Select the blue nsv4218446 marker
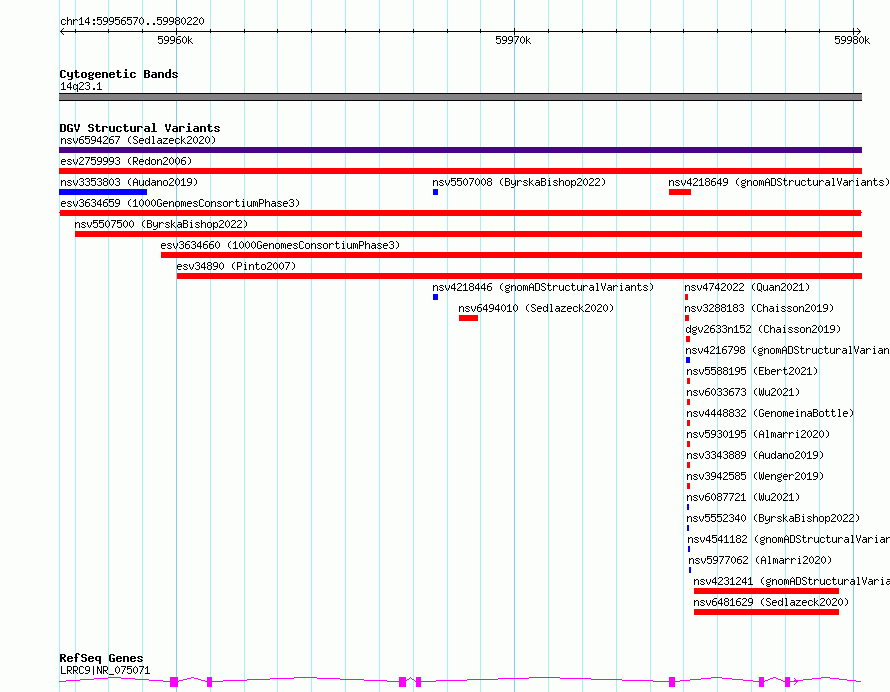The width and height of the screenshot is (890, 692). coord(435,297)
